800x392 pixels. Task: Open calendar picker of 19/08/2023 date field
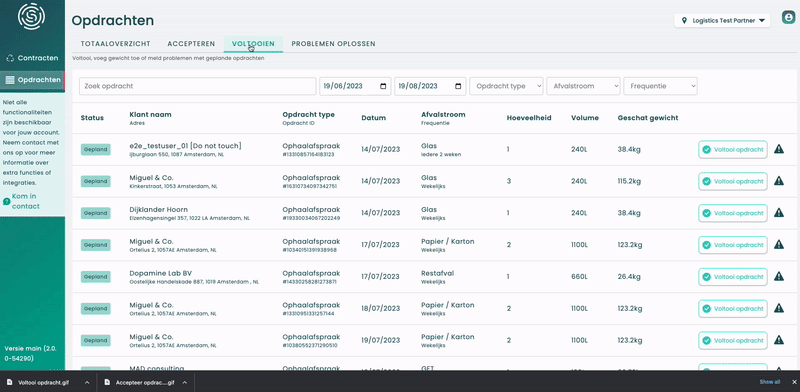tap(458, 86)
